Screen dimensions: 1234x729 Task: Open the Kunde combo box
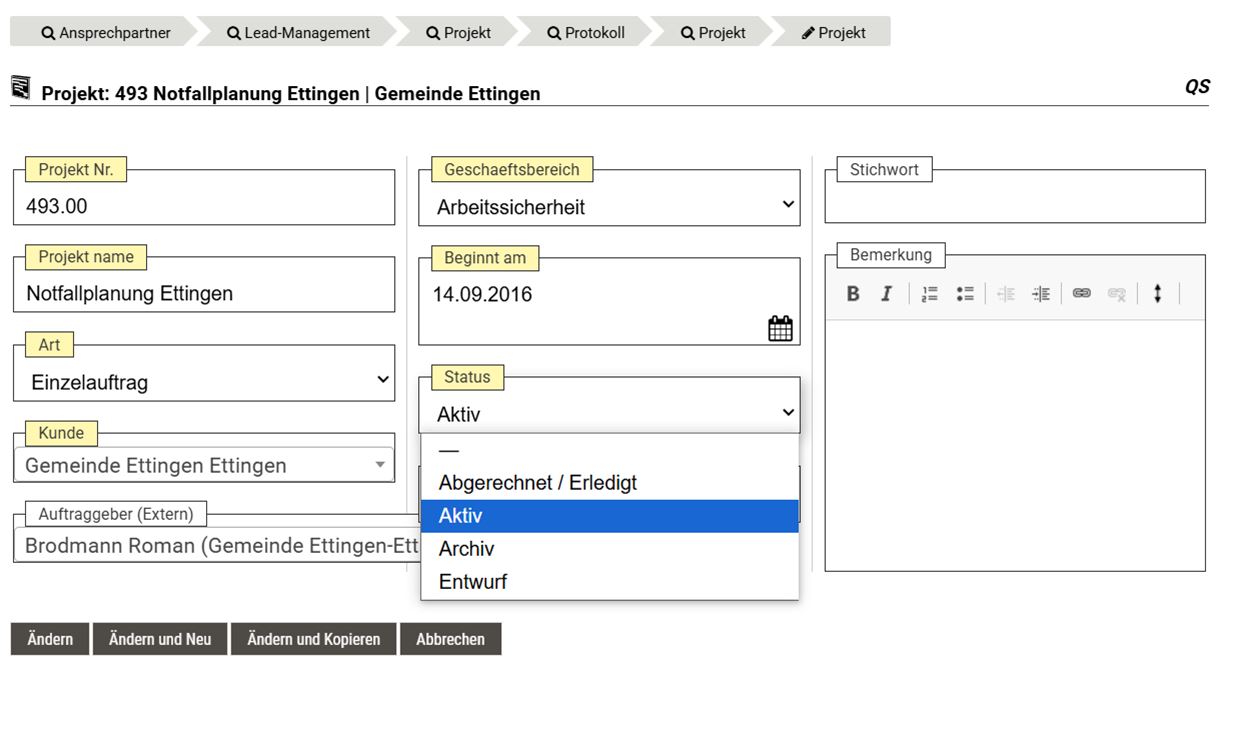204,465
